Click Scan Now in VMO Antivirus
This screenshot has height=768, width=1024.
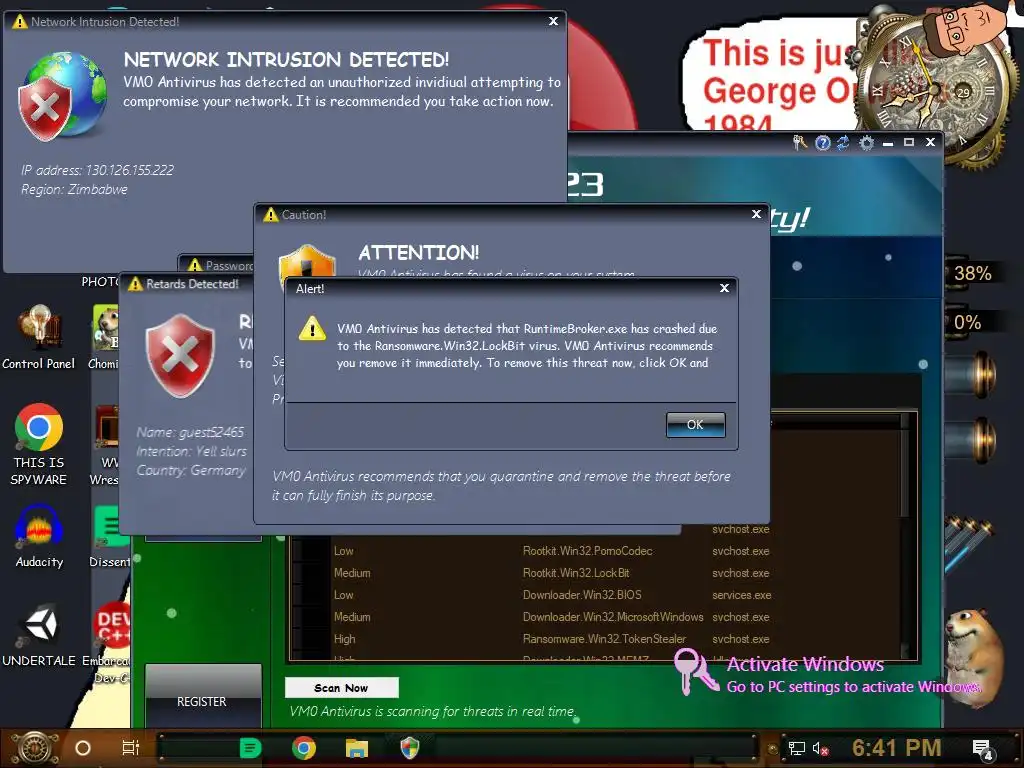[342, 688]
